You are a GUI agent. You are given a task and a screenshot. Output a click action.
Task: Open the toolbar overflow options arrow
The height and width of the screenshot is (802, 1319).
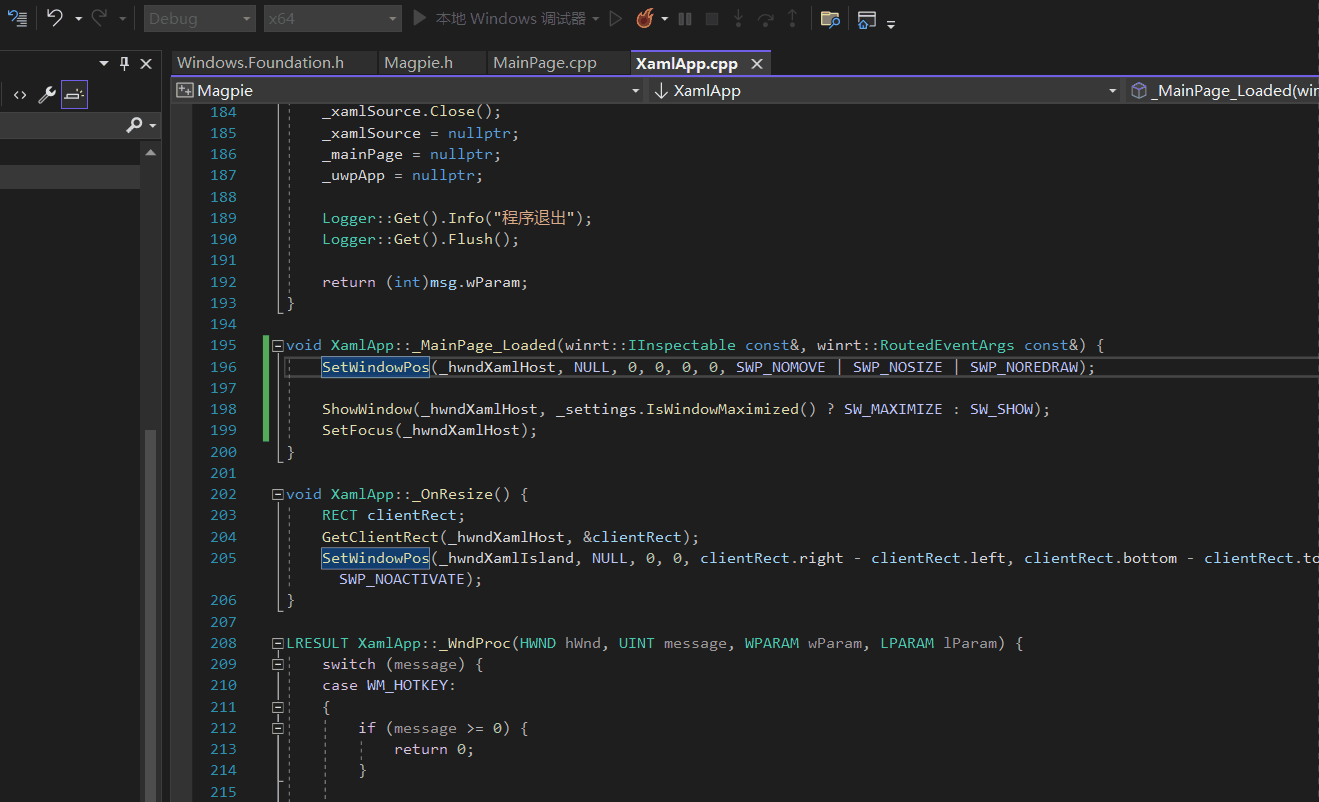click(891, 22)
